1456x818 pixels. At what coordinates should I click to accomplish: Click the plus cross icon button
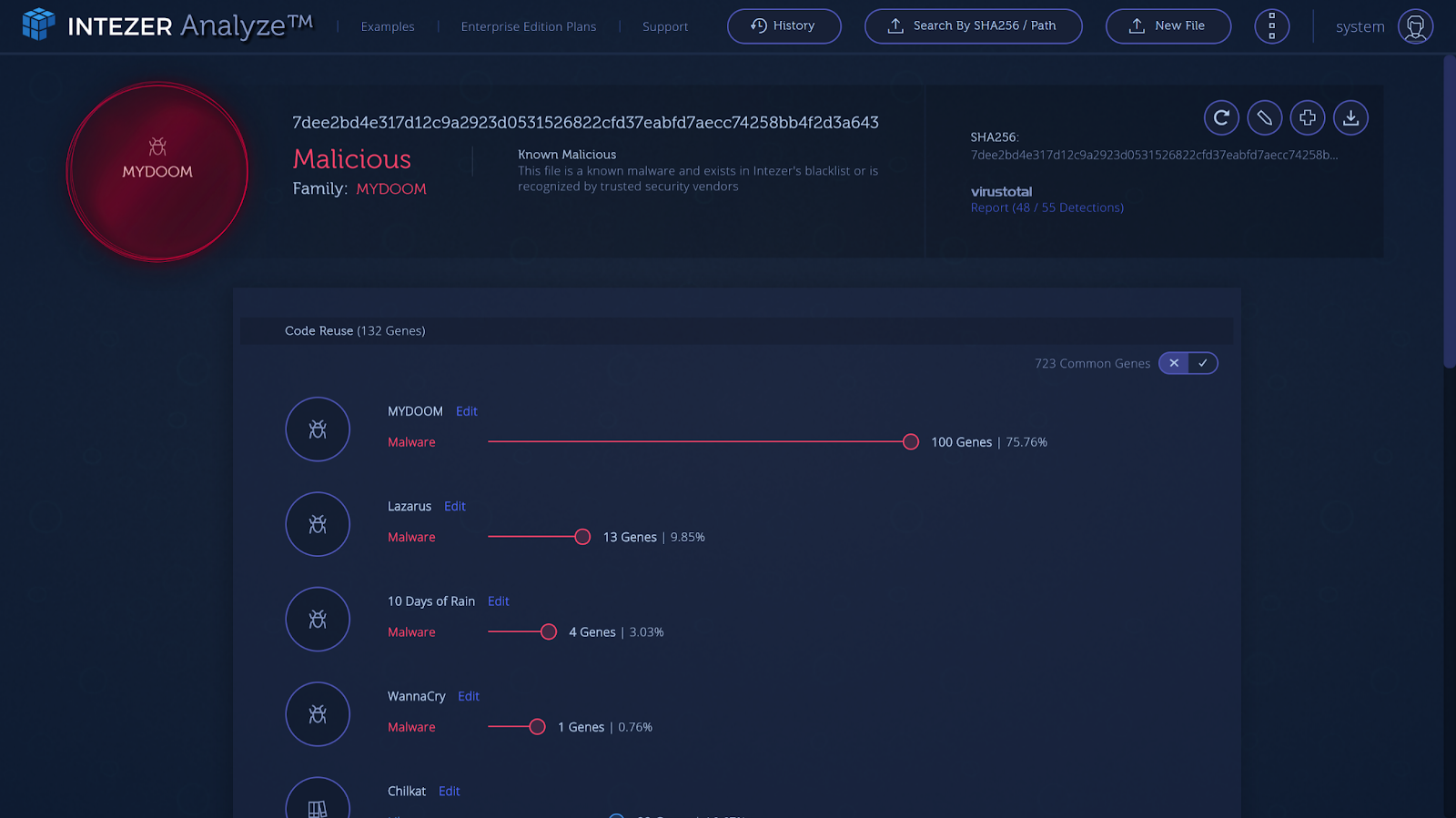click(1308, 117)
